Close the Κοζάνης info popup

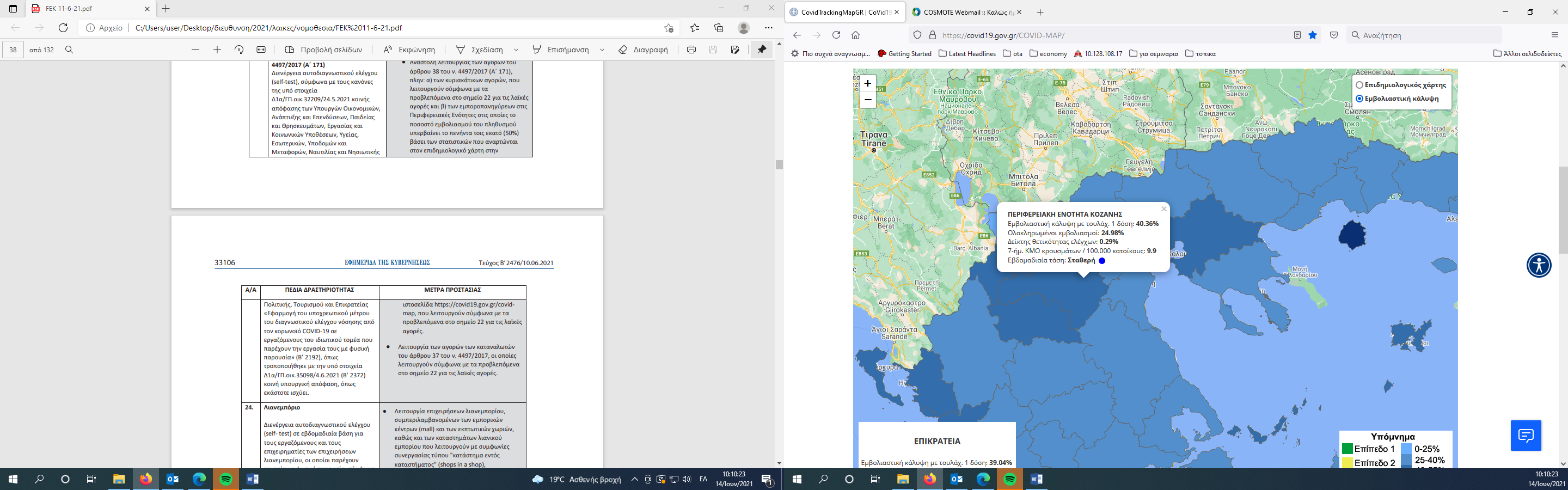[x=1164, y=209]
